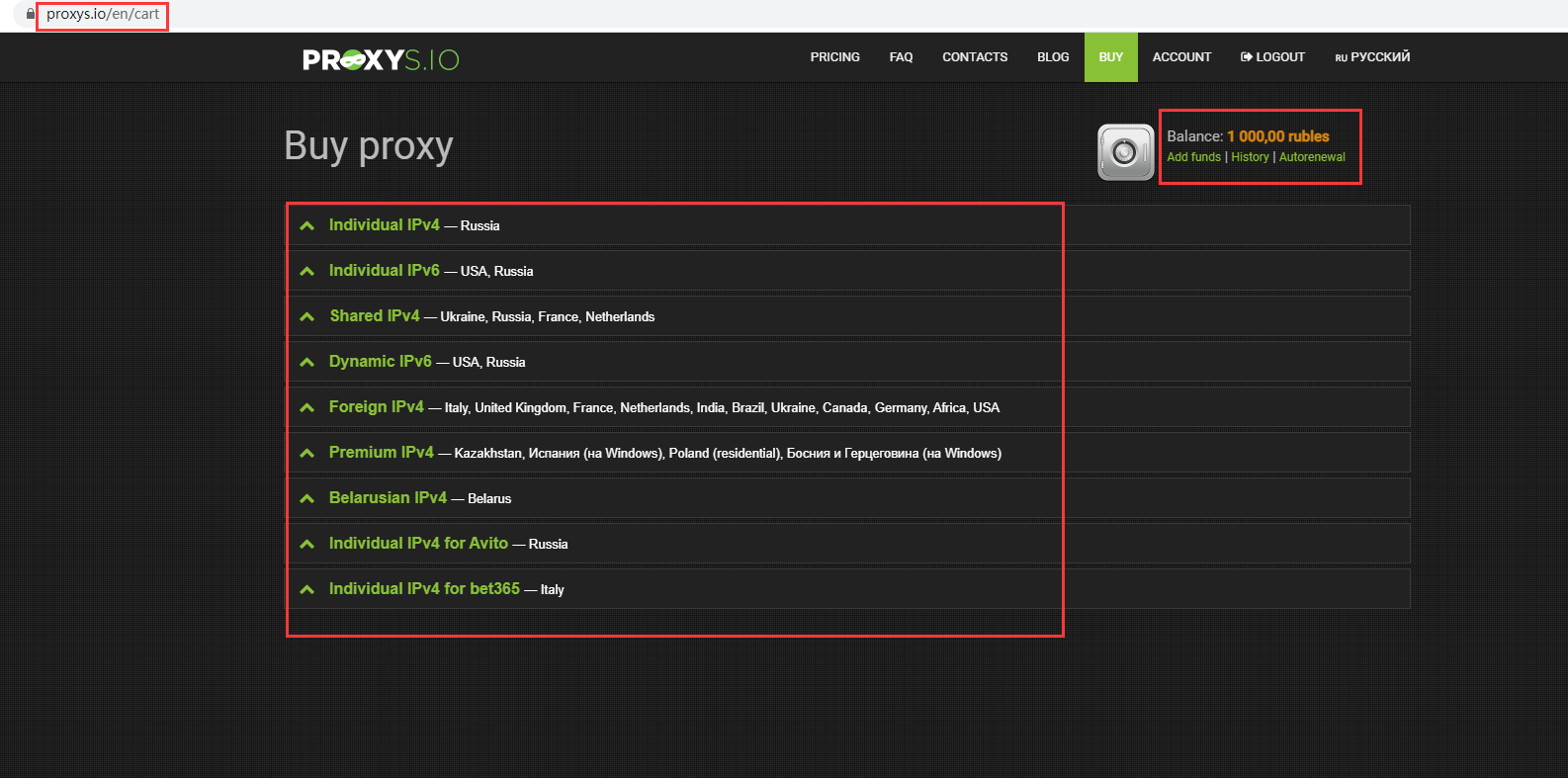Expand Foreign IPv4 proxy list
Screen dimensions: 1568x778
tap(376, 407)
